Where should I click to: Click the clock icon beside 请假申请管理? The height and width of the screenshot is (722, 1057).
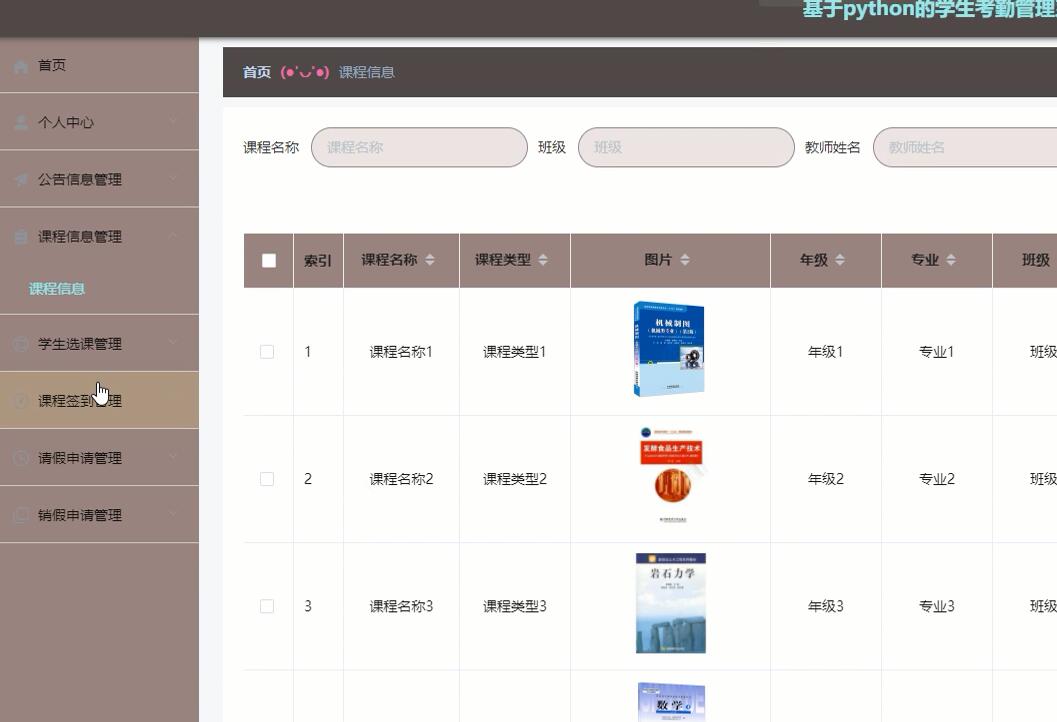click(x=21, y=458)
